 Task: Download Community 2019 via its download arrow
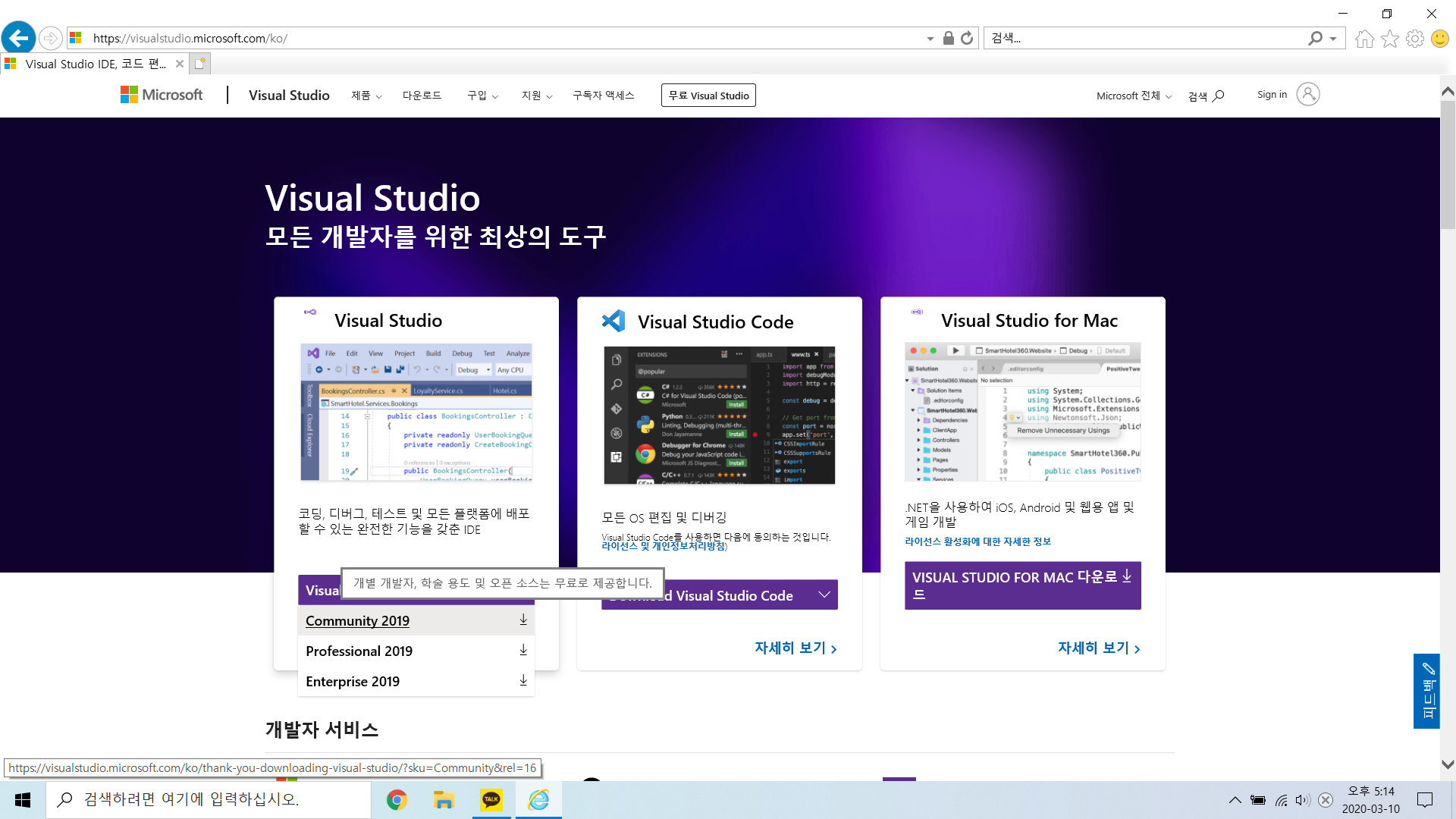coord(523,620)
